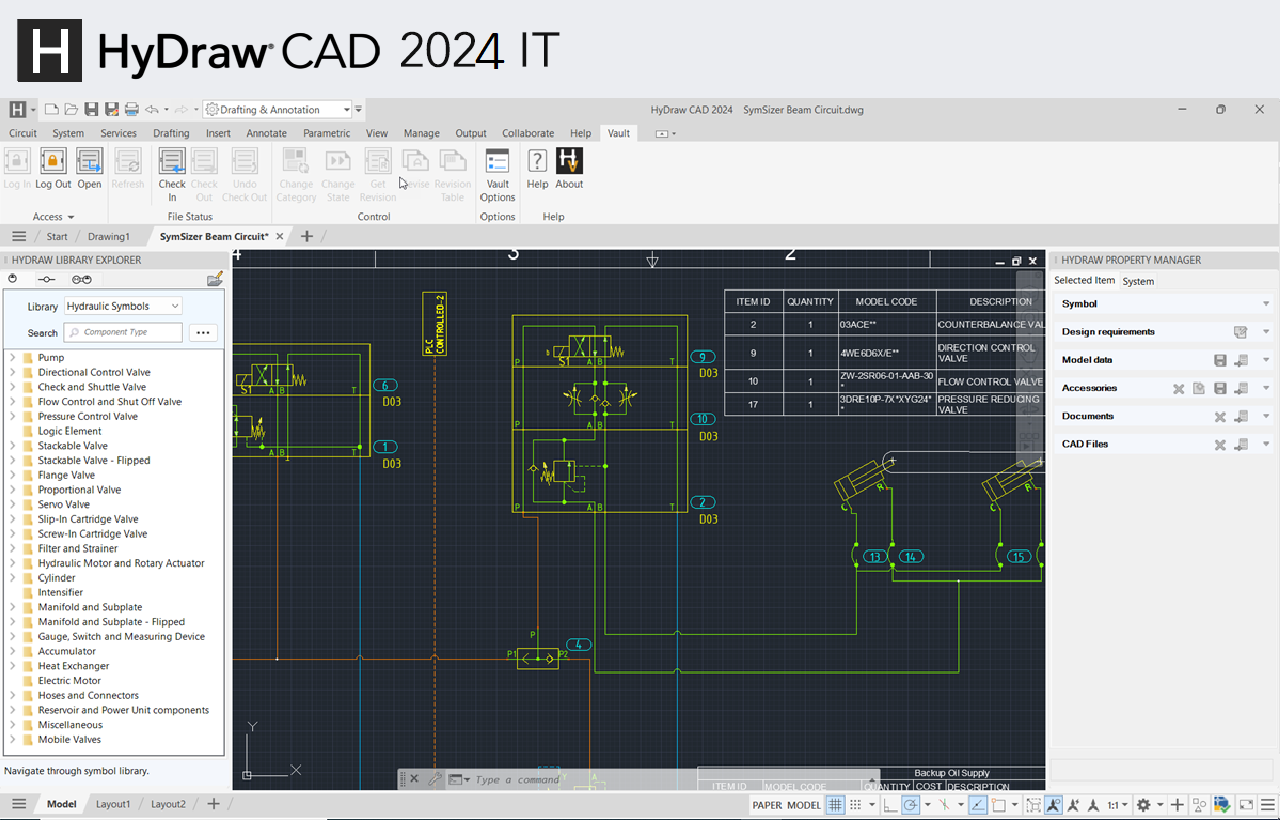Save drawing via quick access save icon

pyautogui.click(x=91, y=109)
